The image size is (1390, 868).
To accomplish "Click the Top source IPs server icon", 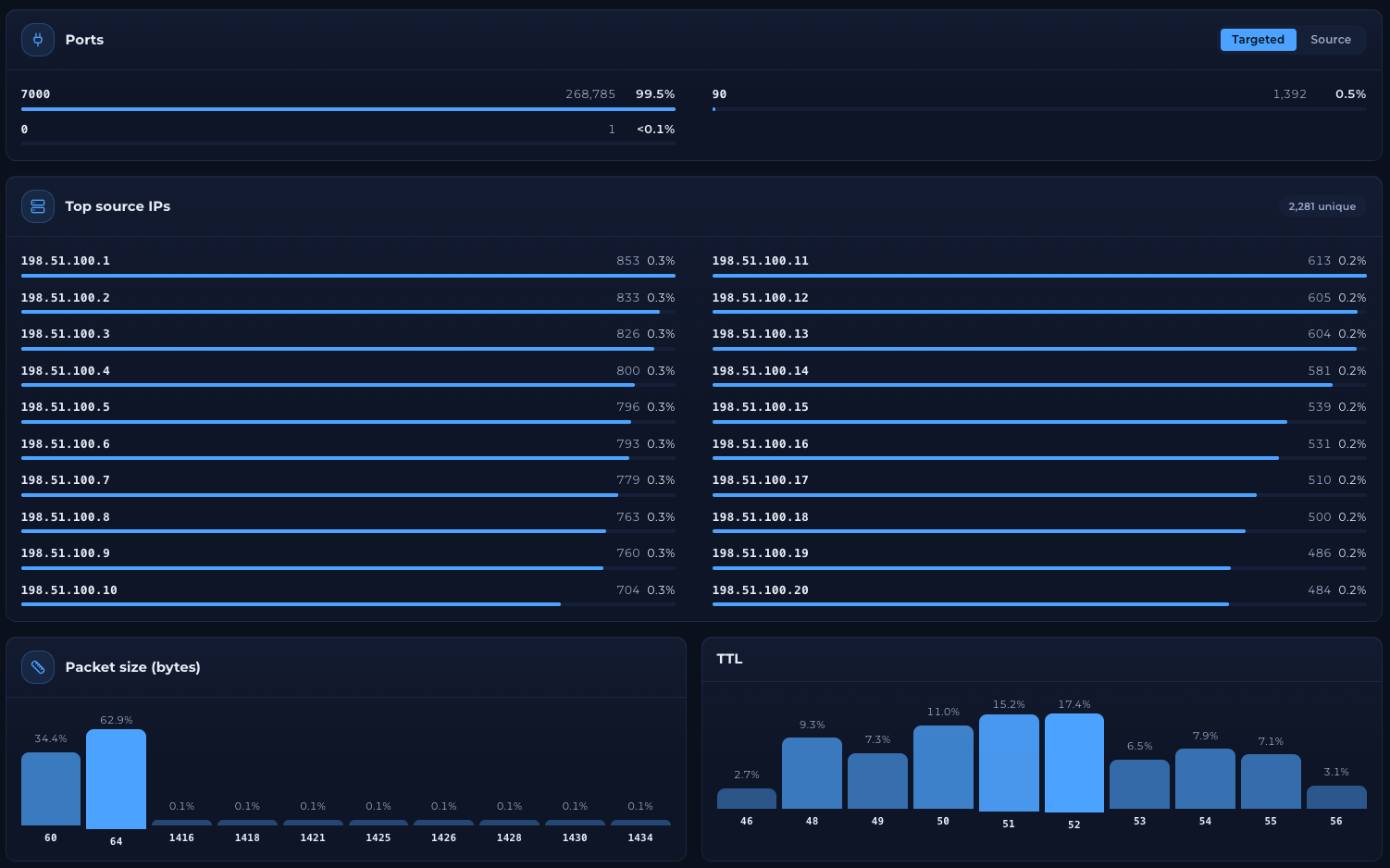I will point(38,206).
